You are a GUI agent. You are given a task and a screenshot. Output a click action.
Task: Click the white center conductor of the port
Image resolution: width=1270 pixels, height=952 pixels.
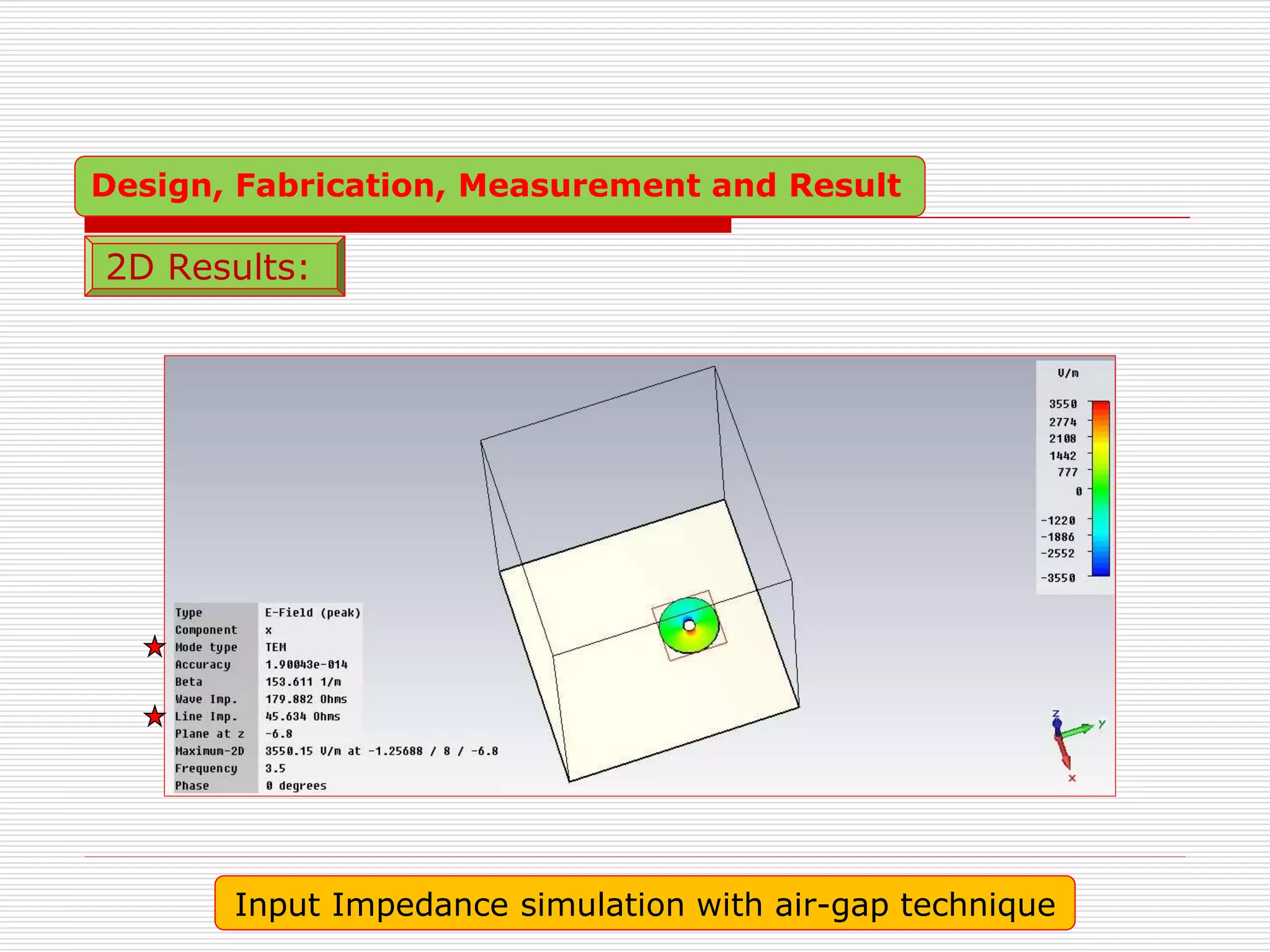point(689,626)
